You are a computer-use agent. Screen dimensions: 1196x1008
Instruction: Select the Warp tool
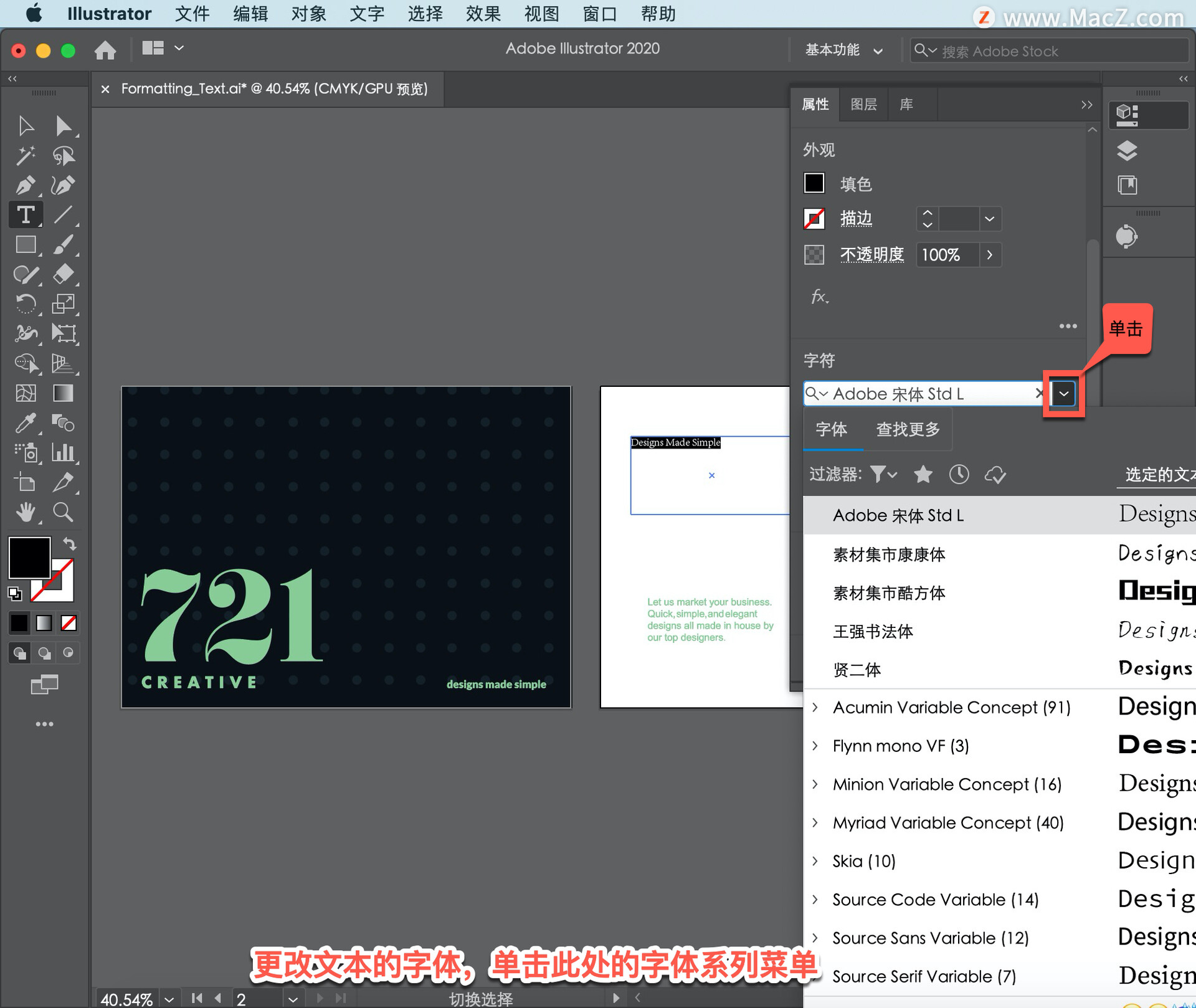point(26,333)
